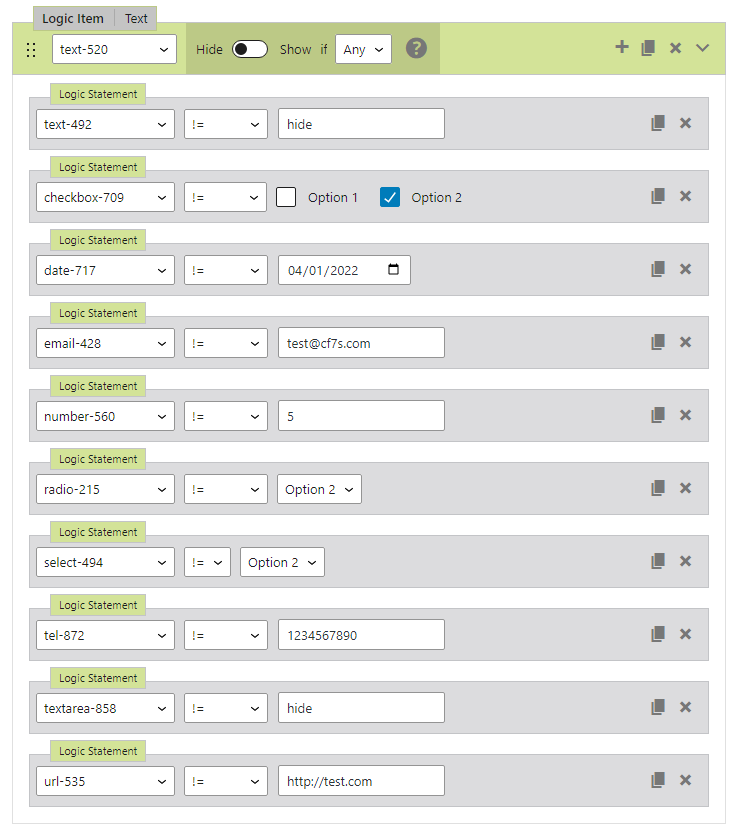This screenshot has height=829, width=739.
Task: Click the tel-872 value input field
Action: click(x=361, y=635)
